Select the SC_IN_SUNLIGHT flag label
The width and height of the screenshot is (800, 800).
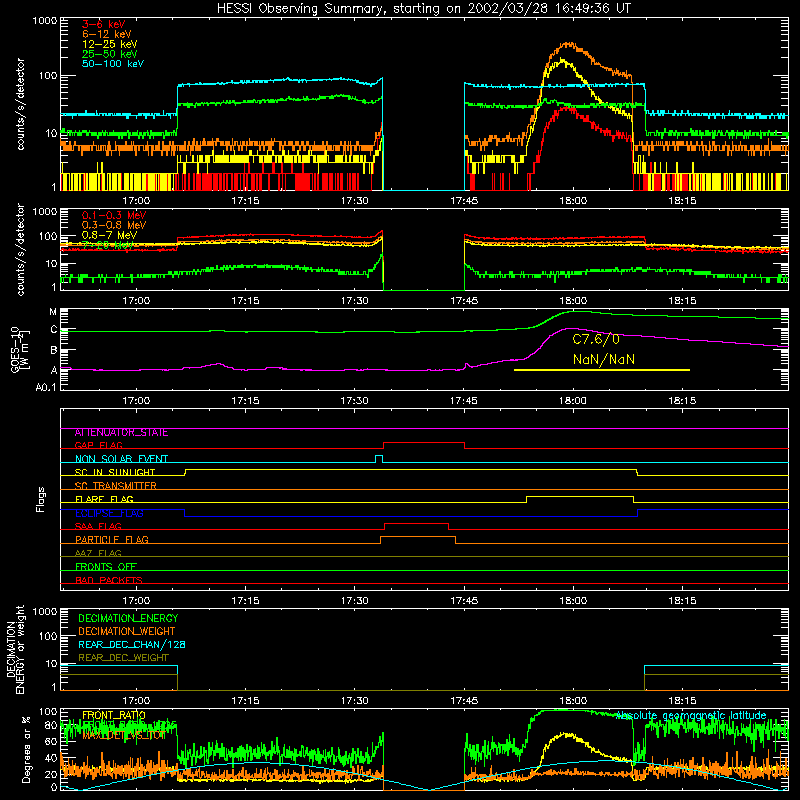click(115, 472)
